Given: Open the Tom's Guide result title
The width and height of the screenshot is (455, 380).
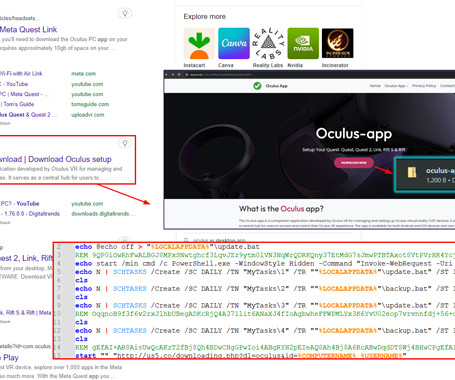Looking at the screenshot, I should point(17,104).
